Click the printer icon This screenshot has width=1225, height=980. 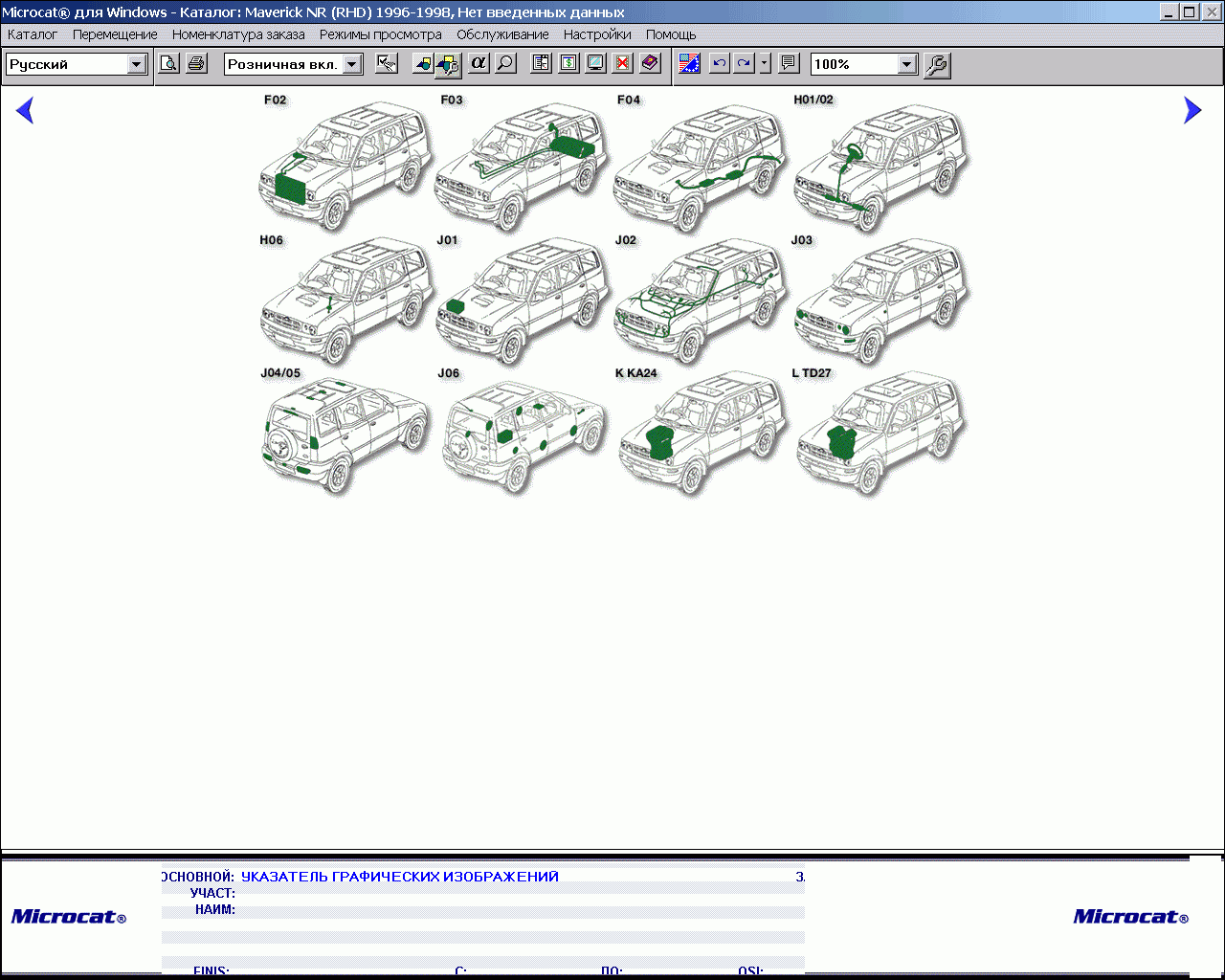pyautogui.click(x=196, y=64)
